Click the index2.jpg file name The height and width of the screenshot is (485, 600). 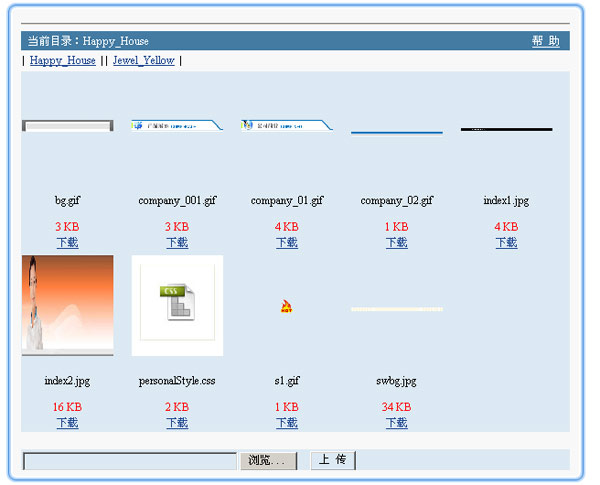tap(67, 381)
